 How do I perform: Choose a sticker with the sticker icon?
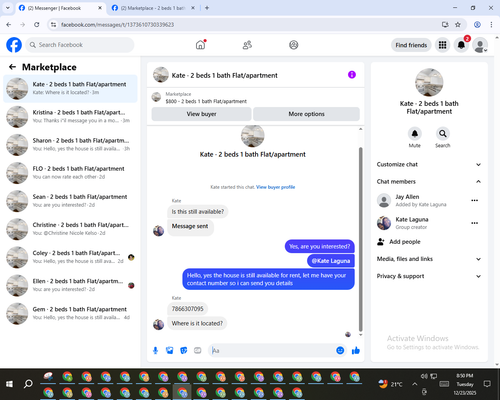(x=184, y=350)
